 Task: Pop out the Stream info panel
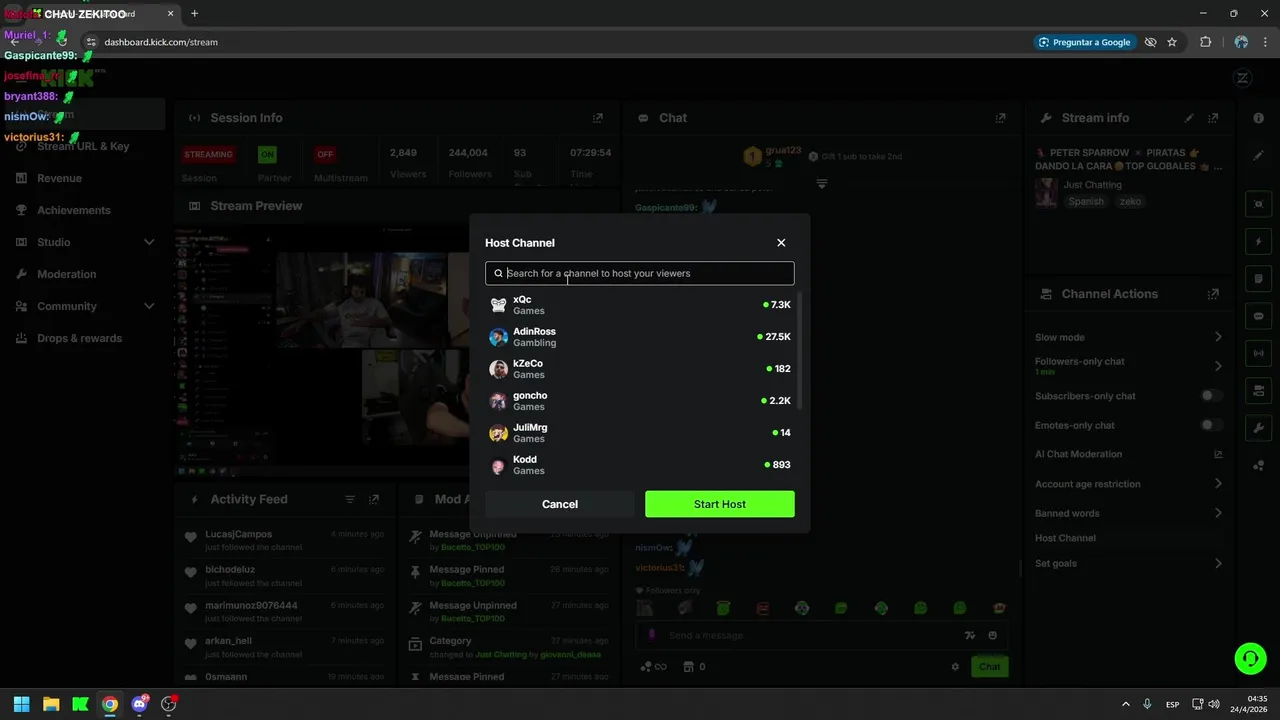tap(1213, 118)
